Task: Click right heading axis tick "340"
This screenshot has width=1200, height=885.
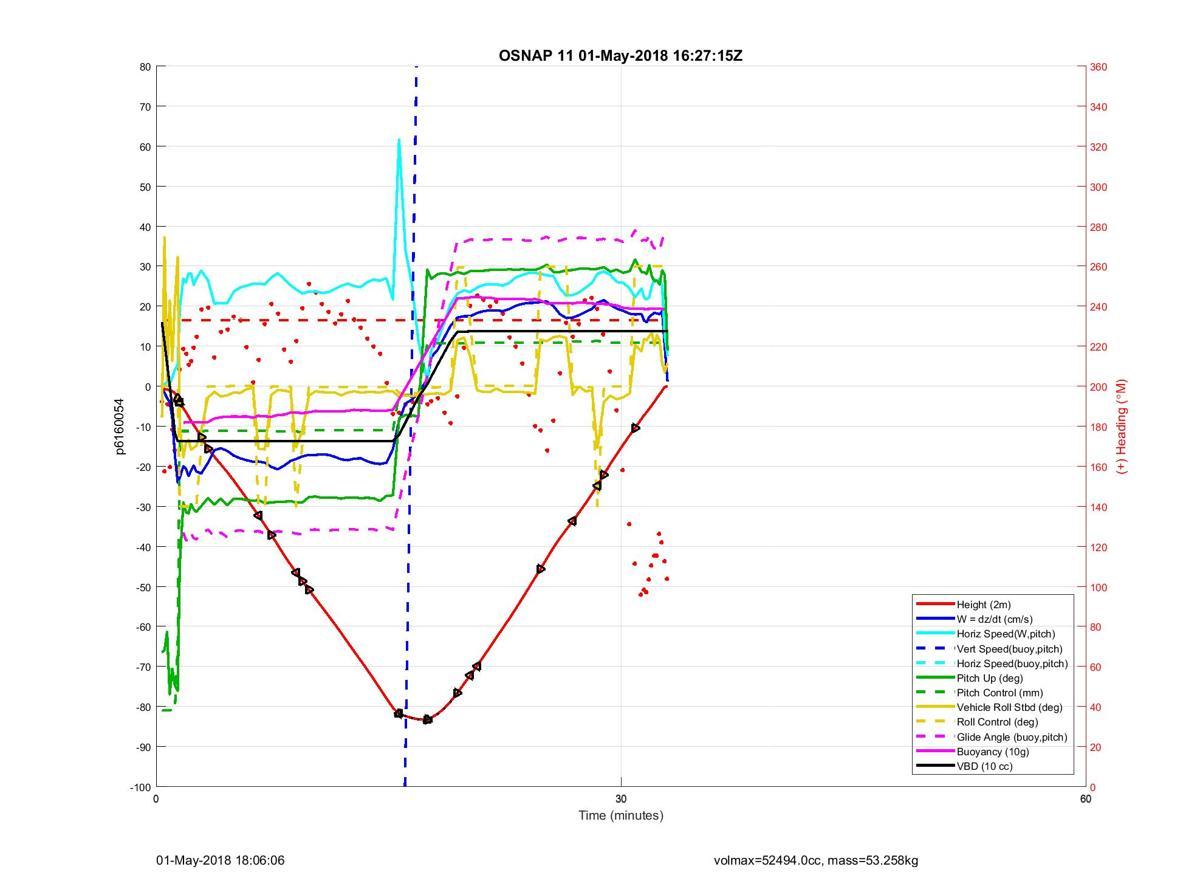Action: click(x=1098, y=107)
